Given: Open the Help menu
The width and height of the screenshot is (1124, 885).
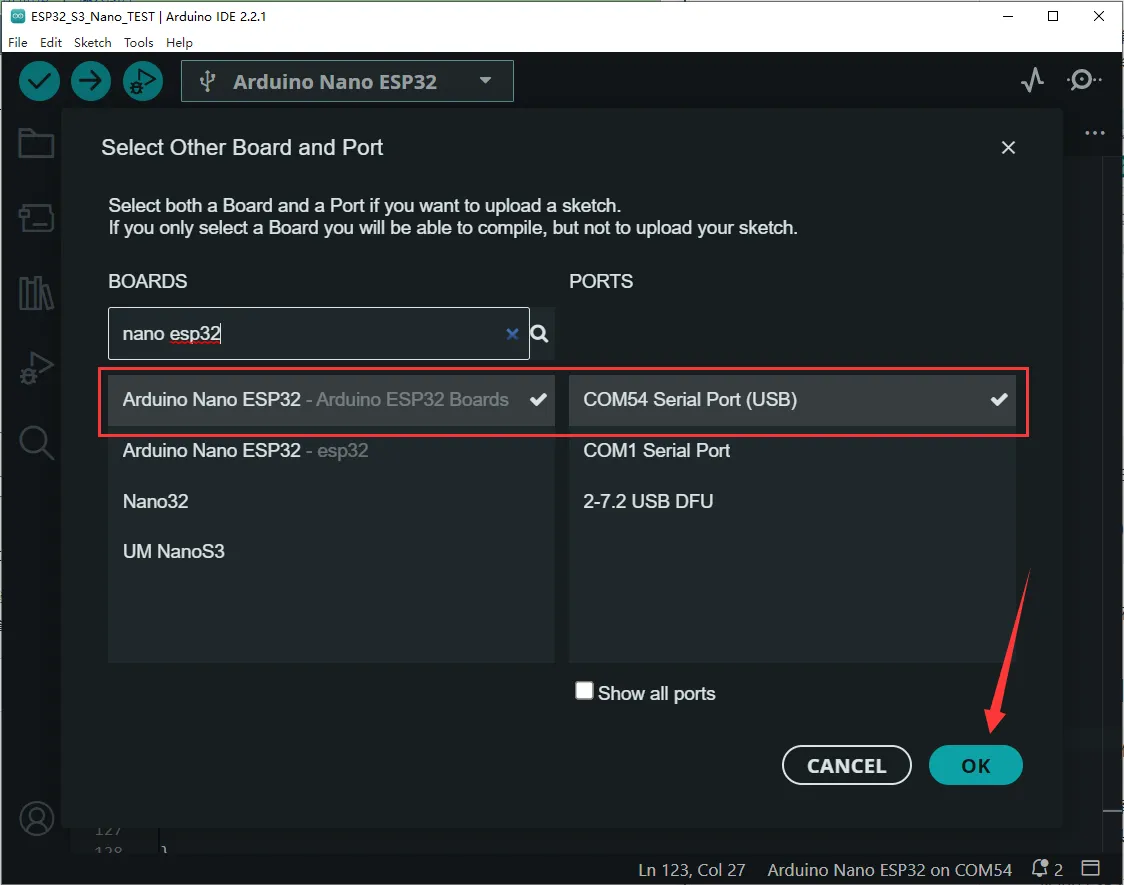Looking at the screenshot, I should [x=179, y=42].
